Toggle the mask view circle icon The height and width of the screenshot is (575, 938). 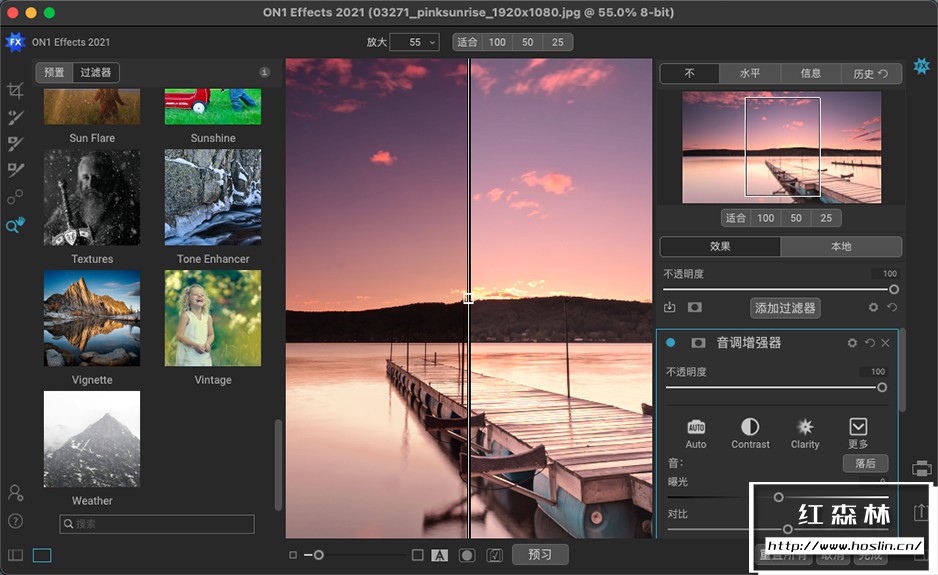click(467, 555)
